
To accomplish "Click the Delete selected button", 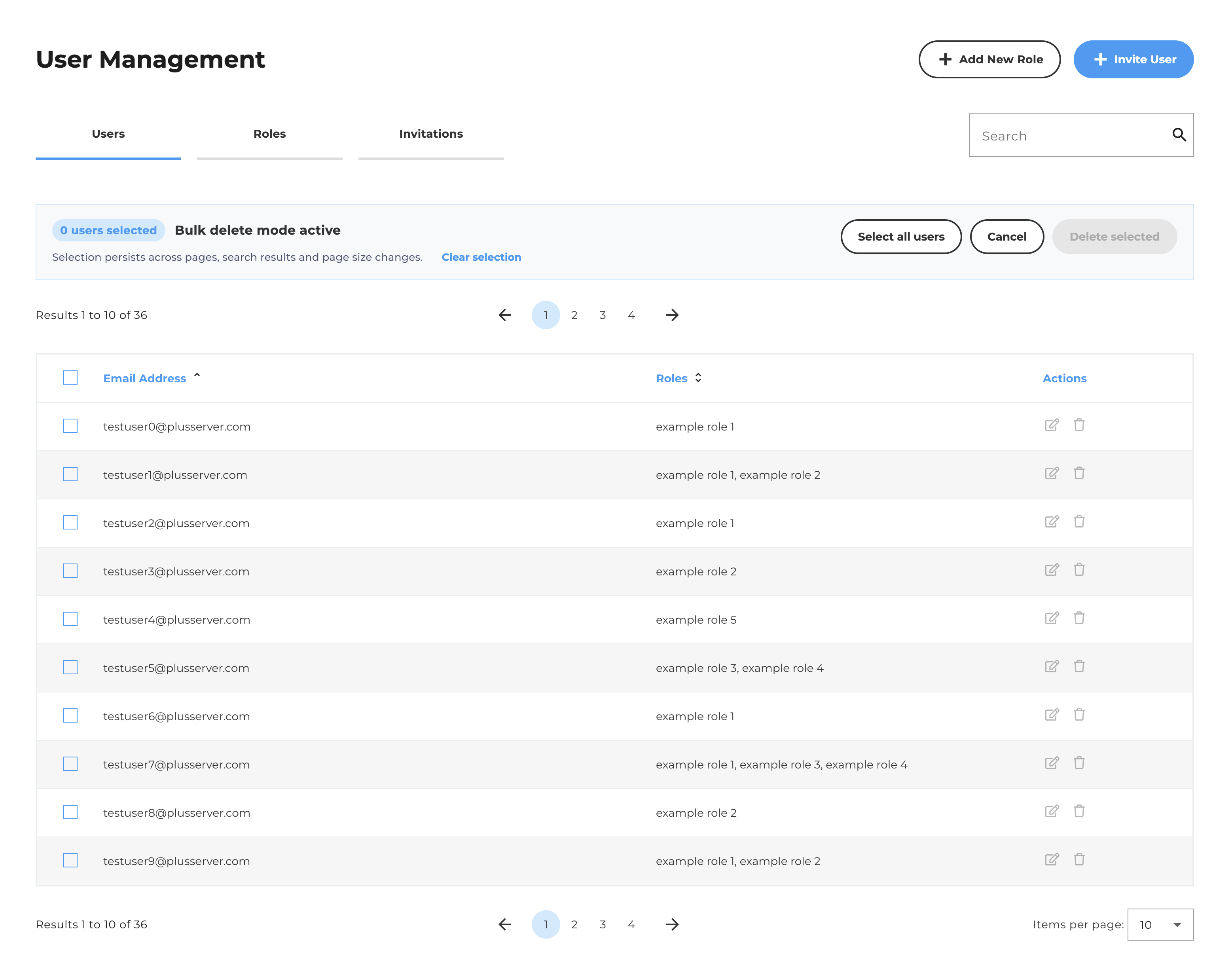I will click(x=1114, y=237).
